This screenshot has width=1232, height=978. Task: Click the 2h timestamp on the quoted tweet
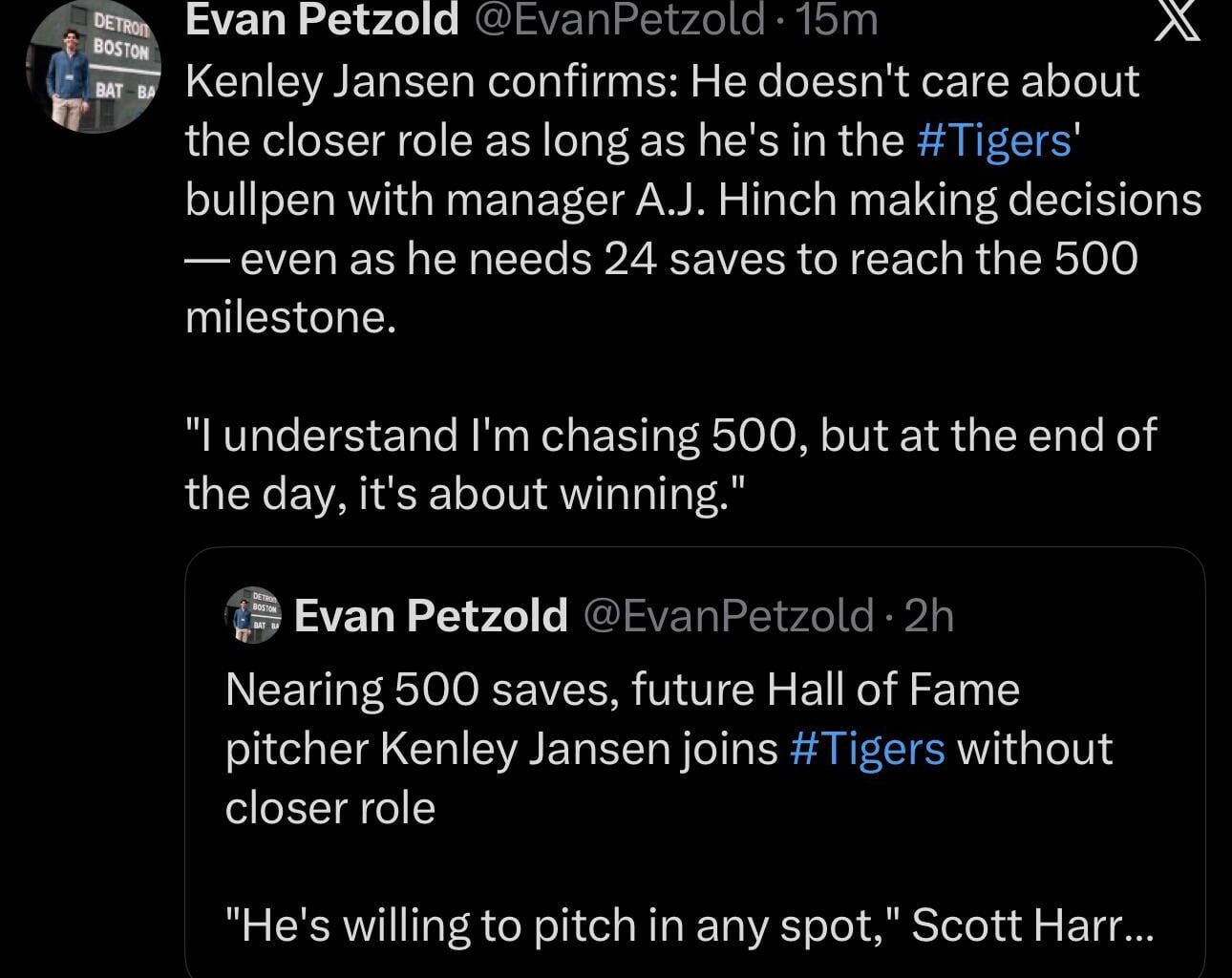928,616
